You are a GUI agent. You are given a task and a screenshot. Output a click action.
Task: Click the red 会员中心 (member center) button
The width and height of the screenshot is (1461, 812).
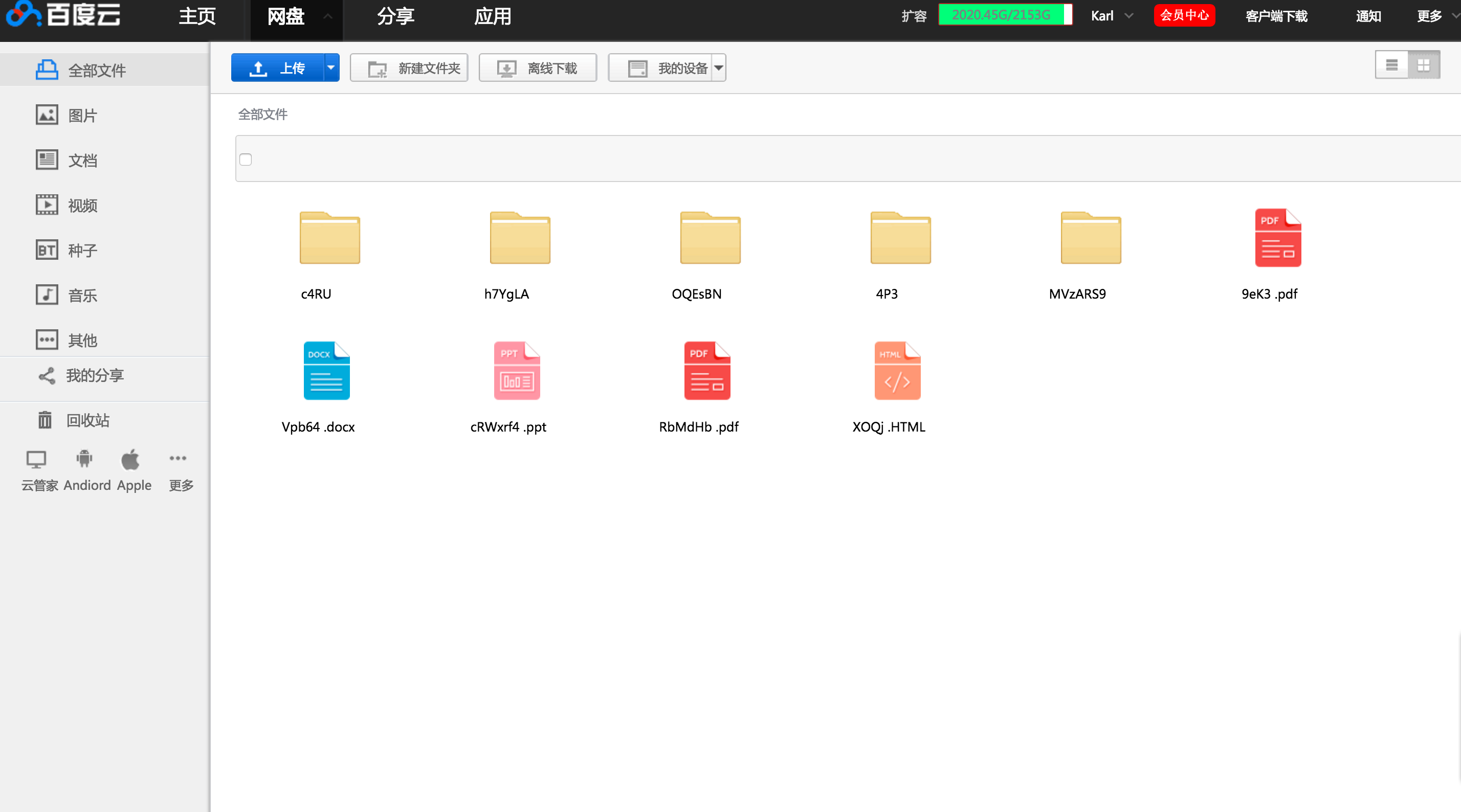click(x=1184, y=15)
